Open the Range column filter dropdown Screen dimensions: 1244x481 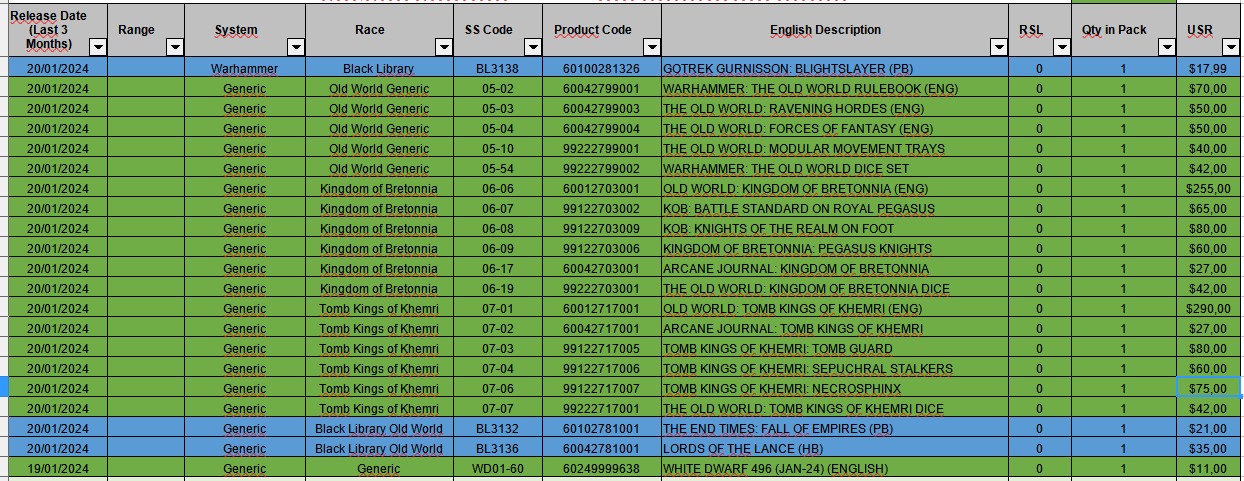coord(175,47)
